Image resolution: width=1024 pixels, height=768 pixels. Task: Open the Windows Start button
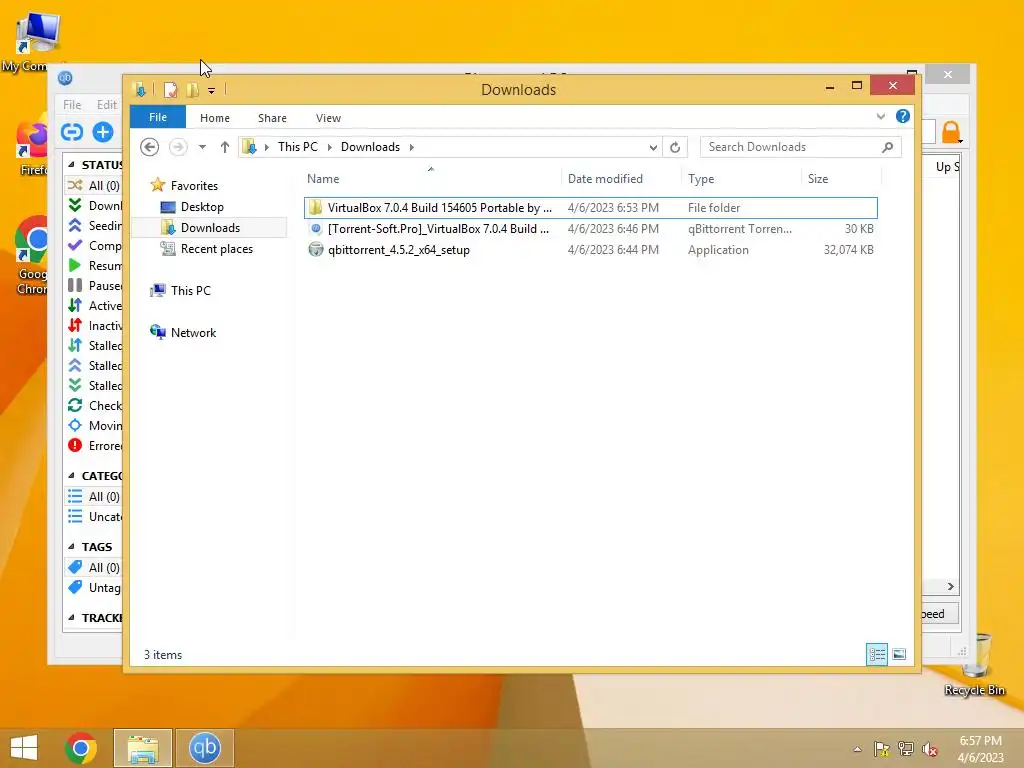coord(24,748)
